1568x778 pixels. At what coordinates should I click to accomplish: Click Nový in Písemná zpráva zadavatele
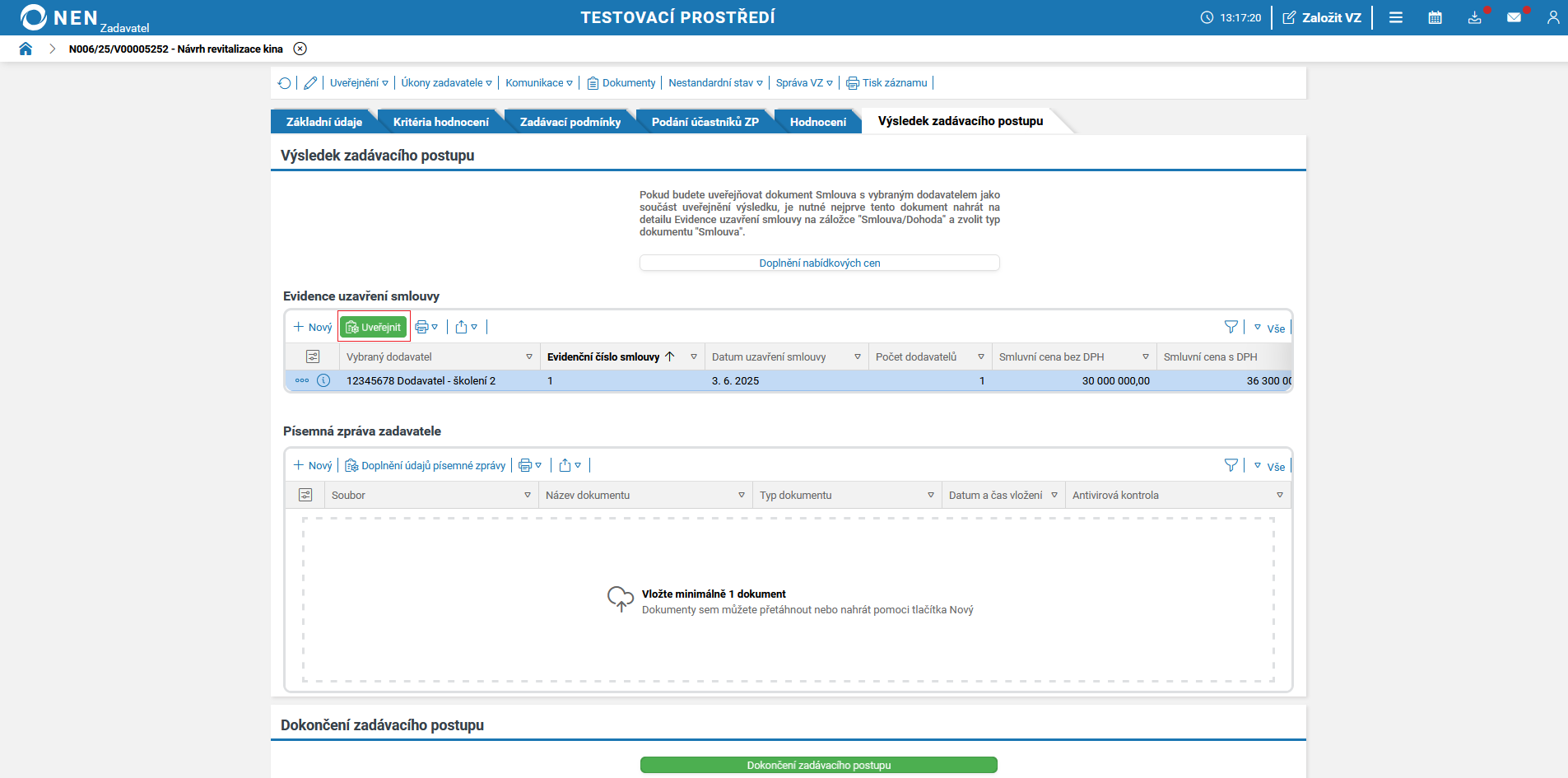[313, 465]
